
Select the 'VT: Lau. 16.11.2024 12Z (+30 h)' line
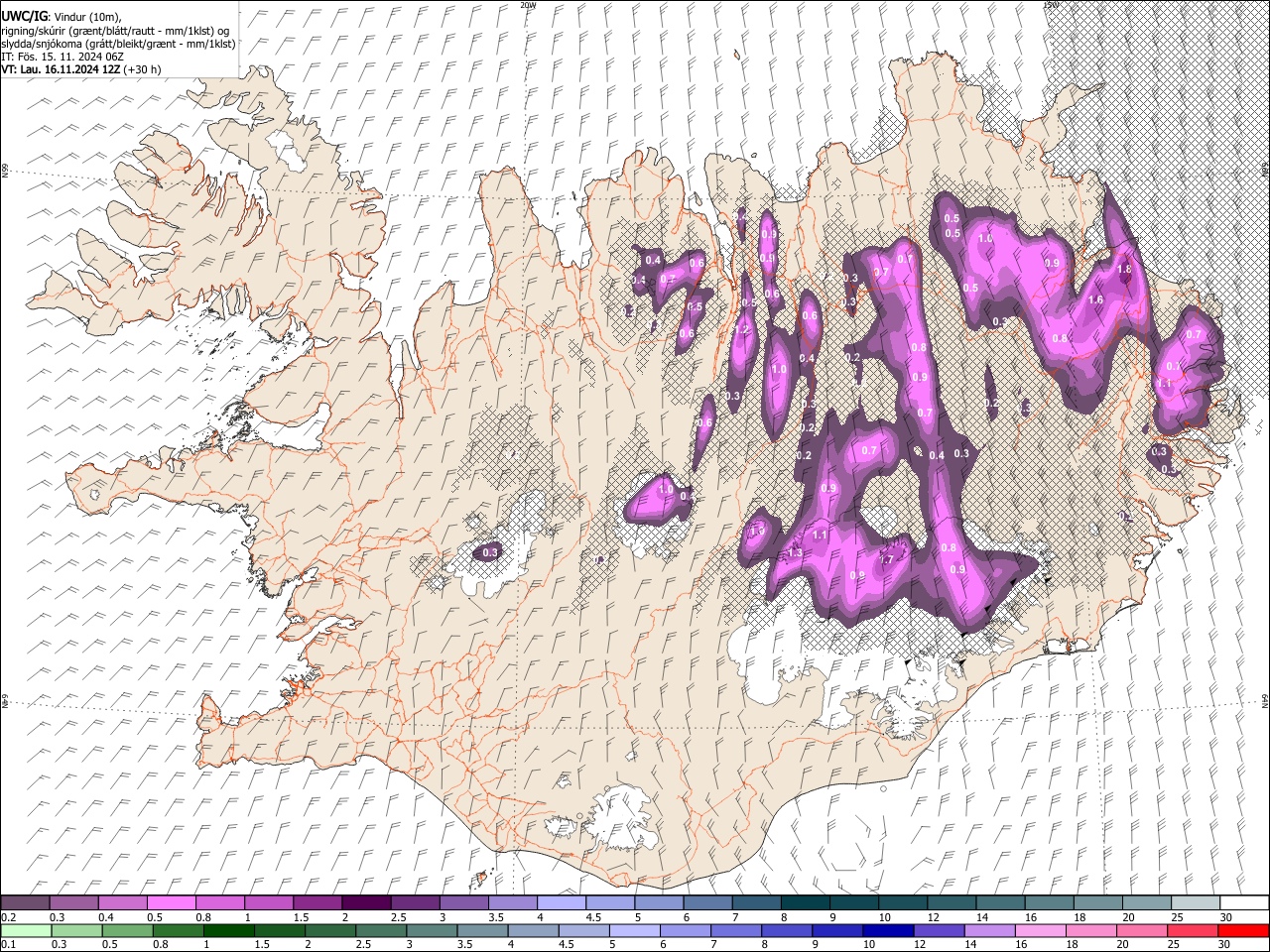click(x=81, y=69)
